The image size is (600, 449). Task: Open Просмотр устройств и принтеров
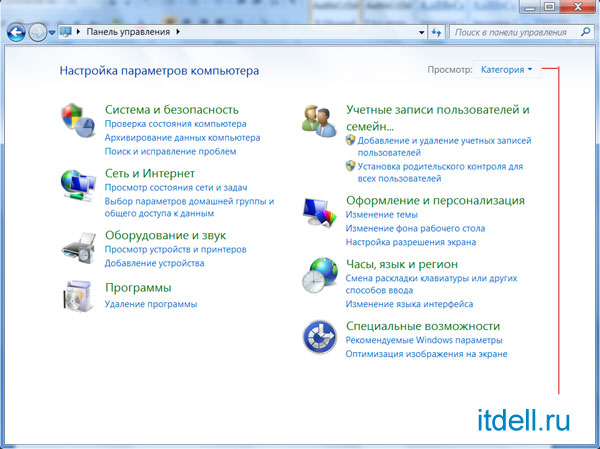pyautogui.click(x=176, y=250)
